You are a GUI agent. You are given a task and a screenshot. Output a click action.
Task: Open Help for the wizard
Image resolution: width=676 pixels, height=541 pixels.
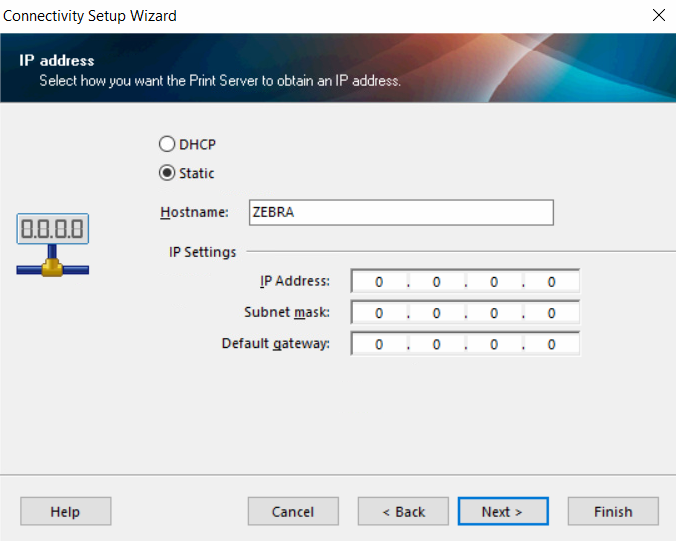65,511
